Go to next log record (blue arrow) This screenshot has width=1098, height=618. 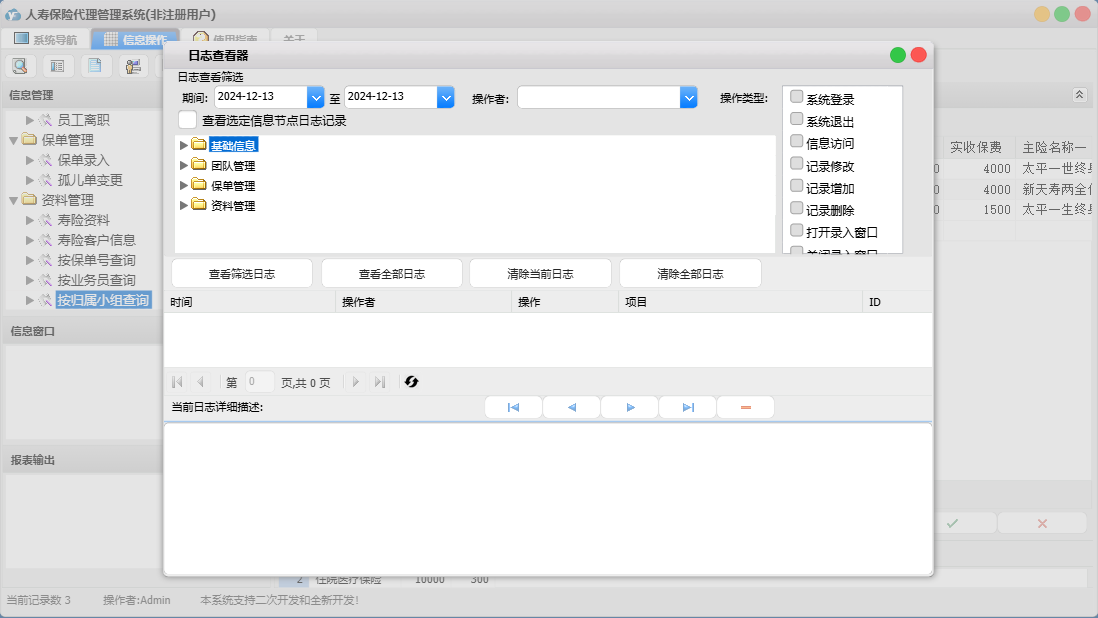(630, 408)
